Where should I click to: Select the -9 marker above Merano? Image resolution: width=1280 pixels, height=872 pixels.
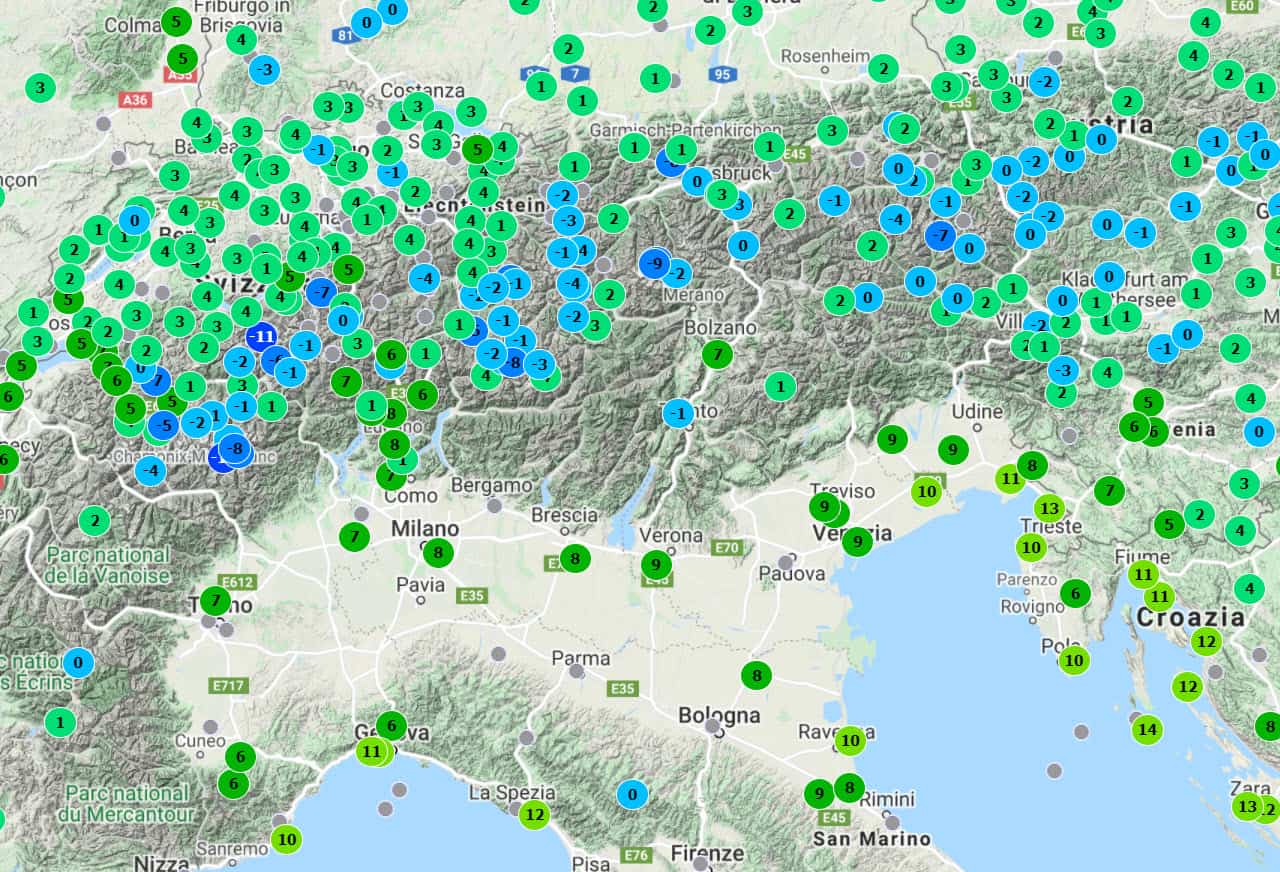[x=655, y=263]
